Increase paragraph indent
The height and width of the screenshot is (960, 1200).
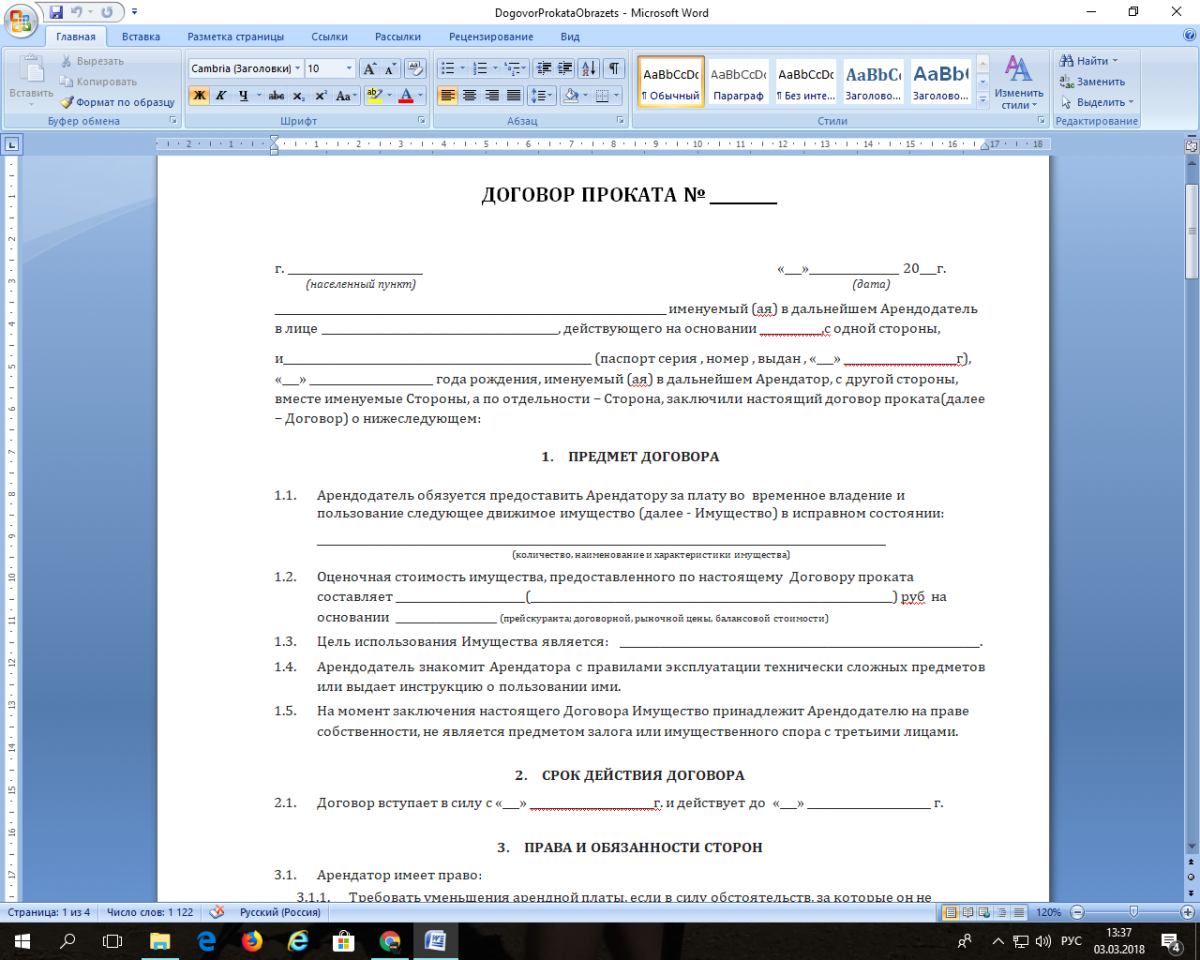point(565,69)
